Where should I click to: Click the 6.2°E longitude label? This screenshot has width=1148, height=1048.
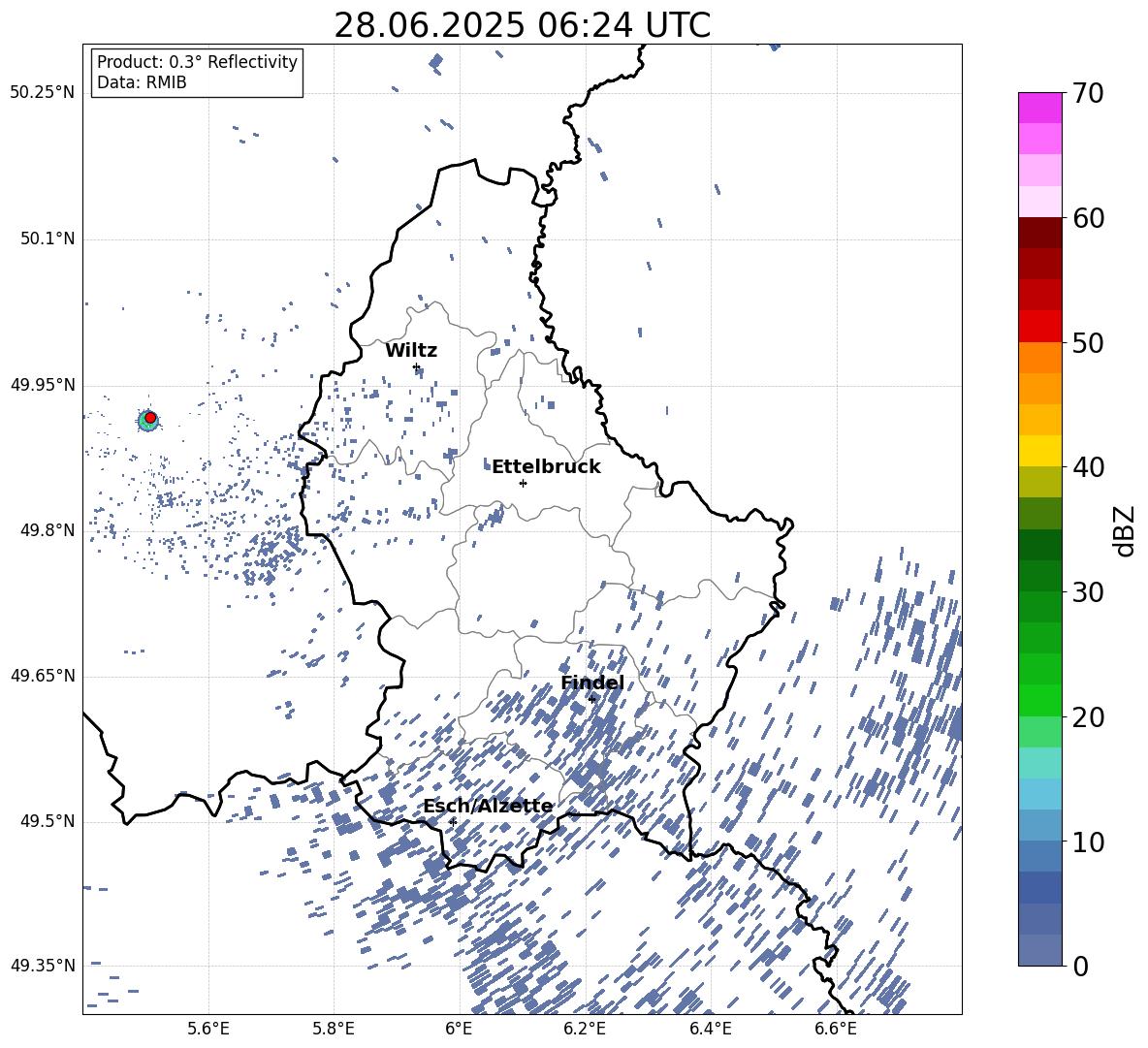(585, 1030)
